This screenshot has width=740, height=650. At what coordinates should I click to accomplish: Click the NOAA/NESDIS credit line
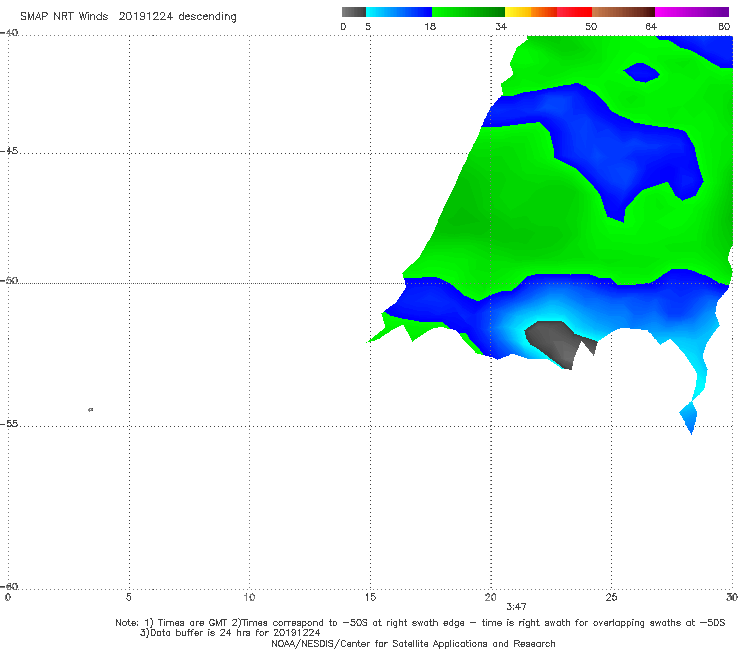point(413,643)
